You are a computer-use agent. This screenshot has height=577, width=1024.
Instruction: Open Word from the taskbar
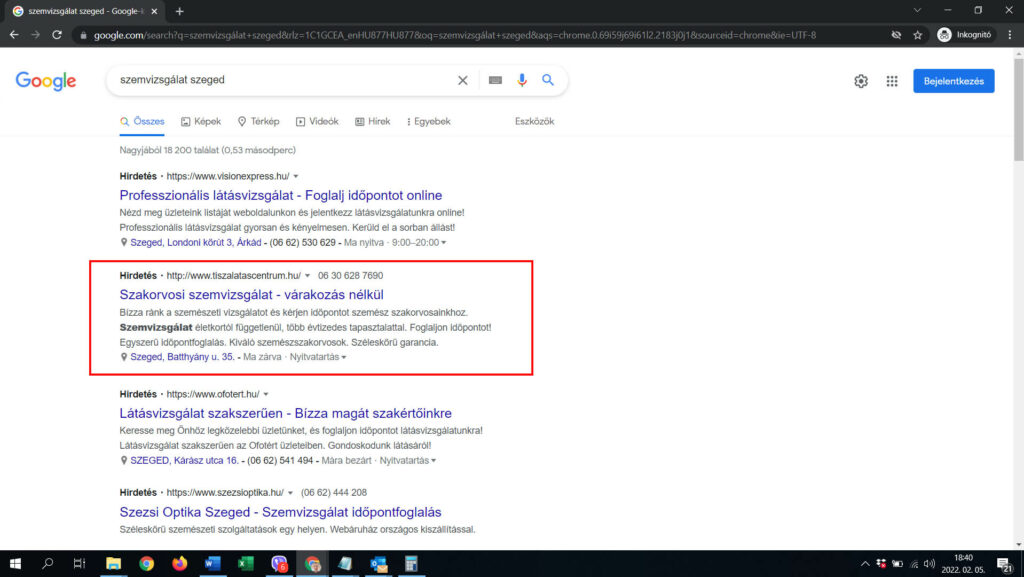[x=213, y=563]
